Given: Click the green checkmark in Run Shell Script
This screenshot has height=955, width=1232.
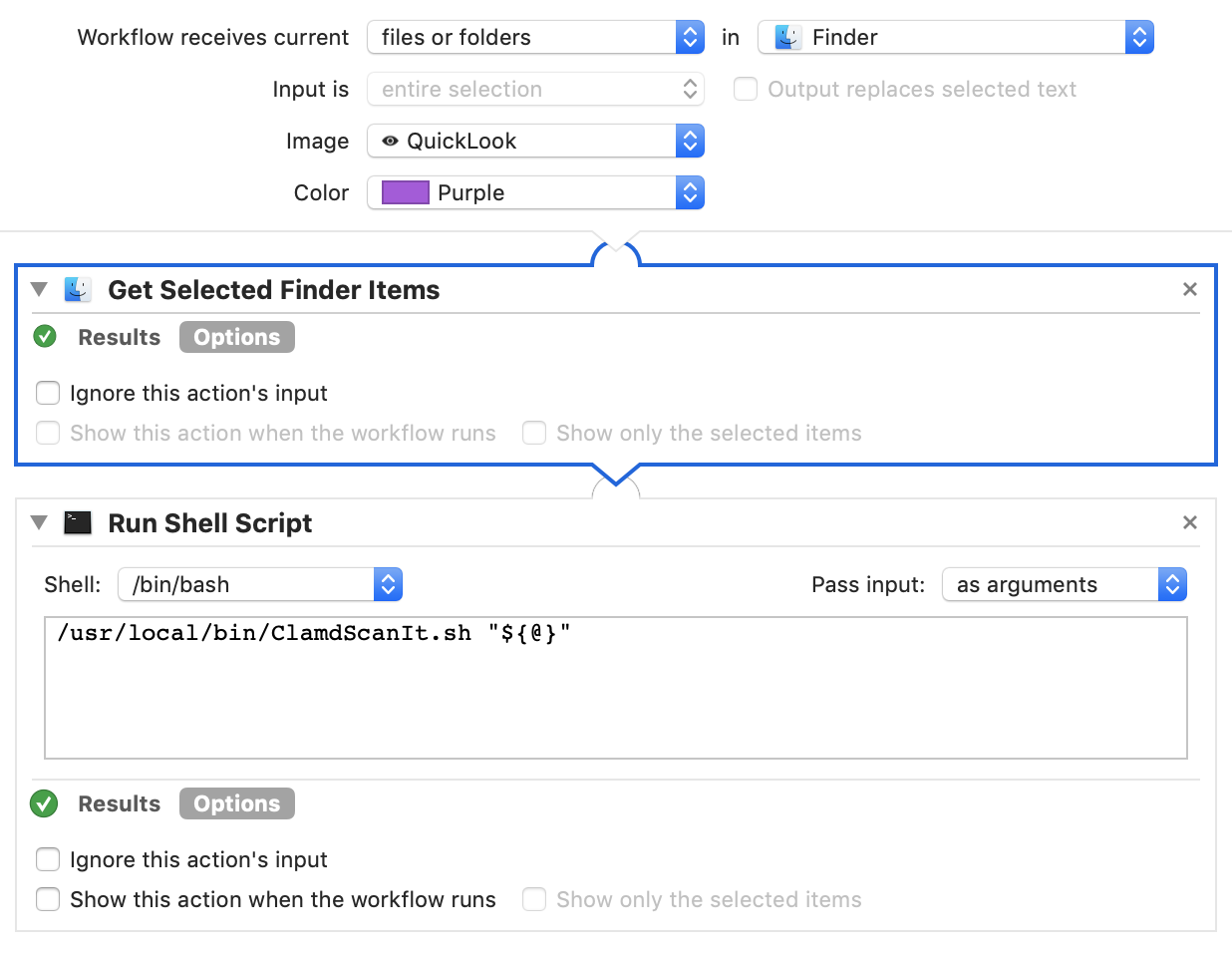Looking at the screenshot, I should click(x=45, y=803).
